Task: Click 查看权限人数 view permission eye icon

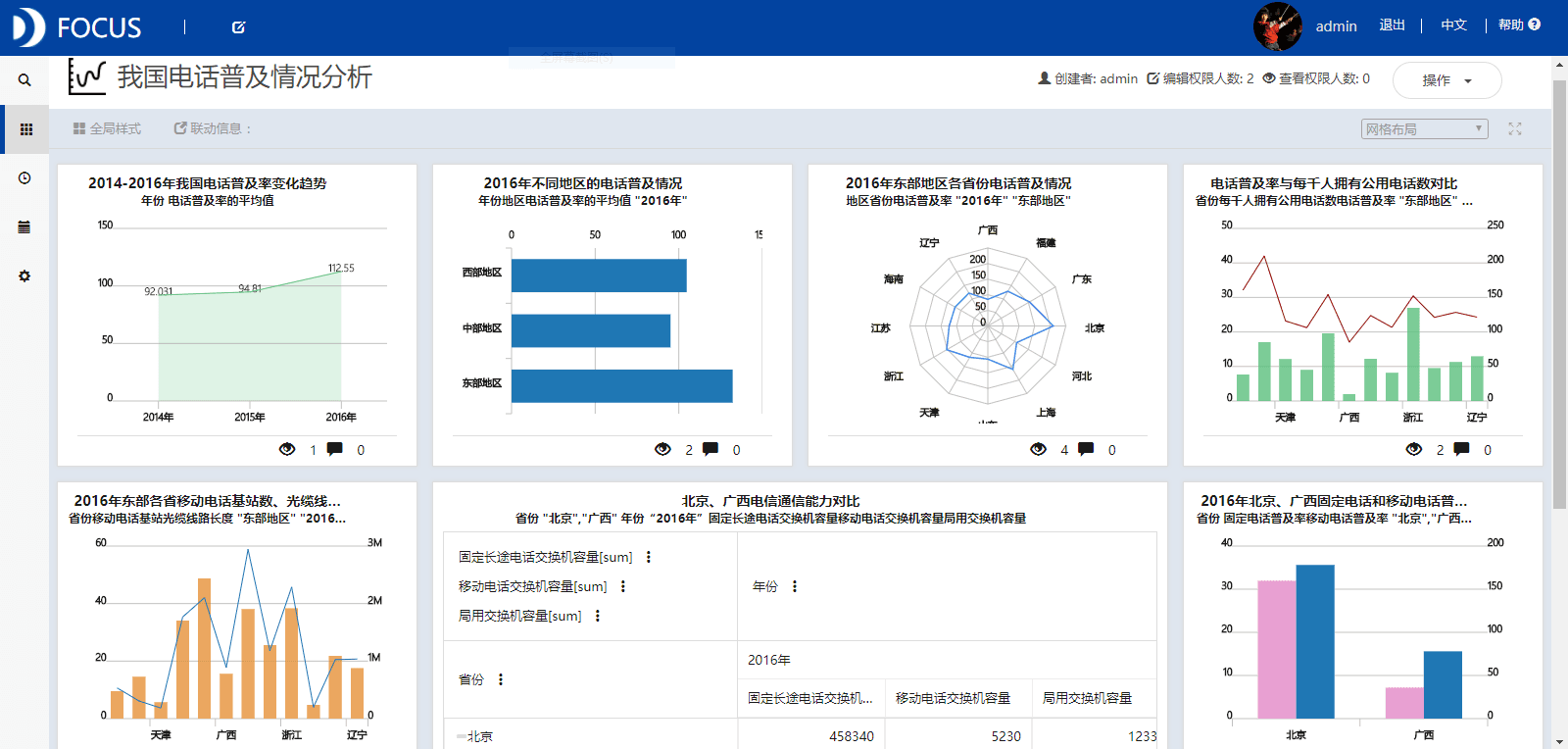Action: point(1269,78)
